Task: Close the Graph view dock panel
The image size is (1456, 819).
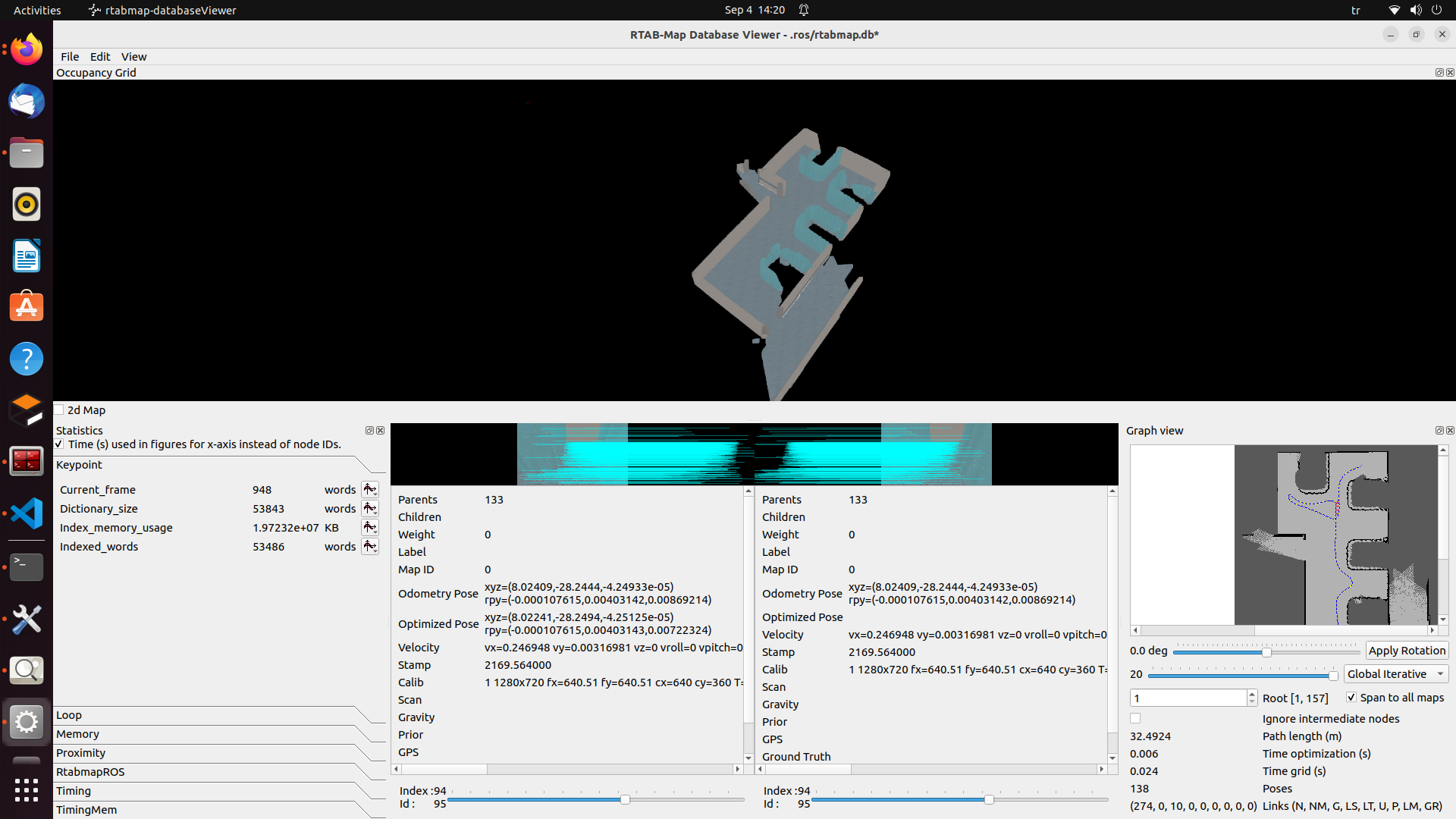Action: [1450, 430]
